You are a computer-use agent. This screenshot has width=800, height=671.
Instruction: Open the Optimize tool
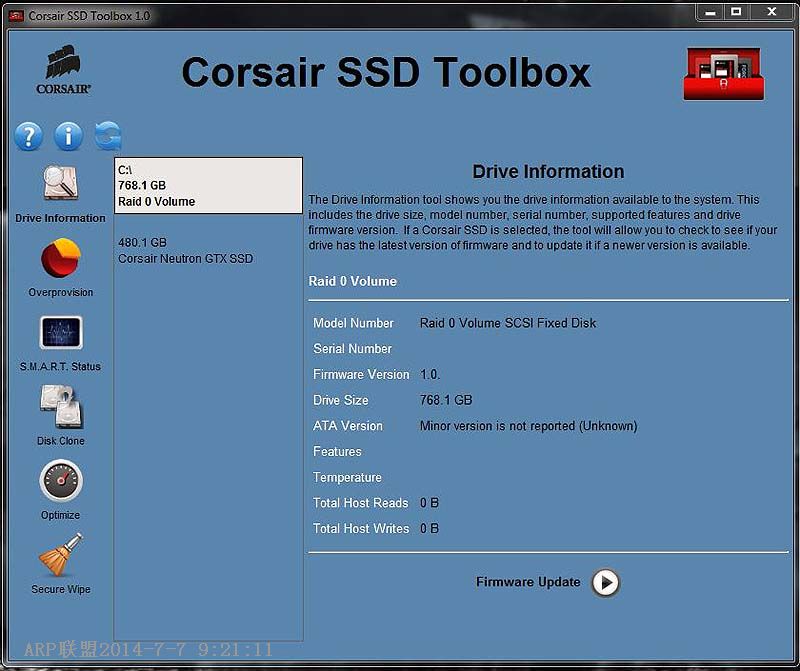[60, 488]
